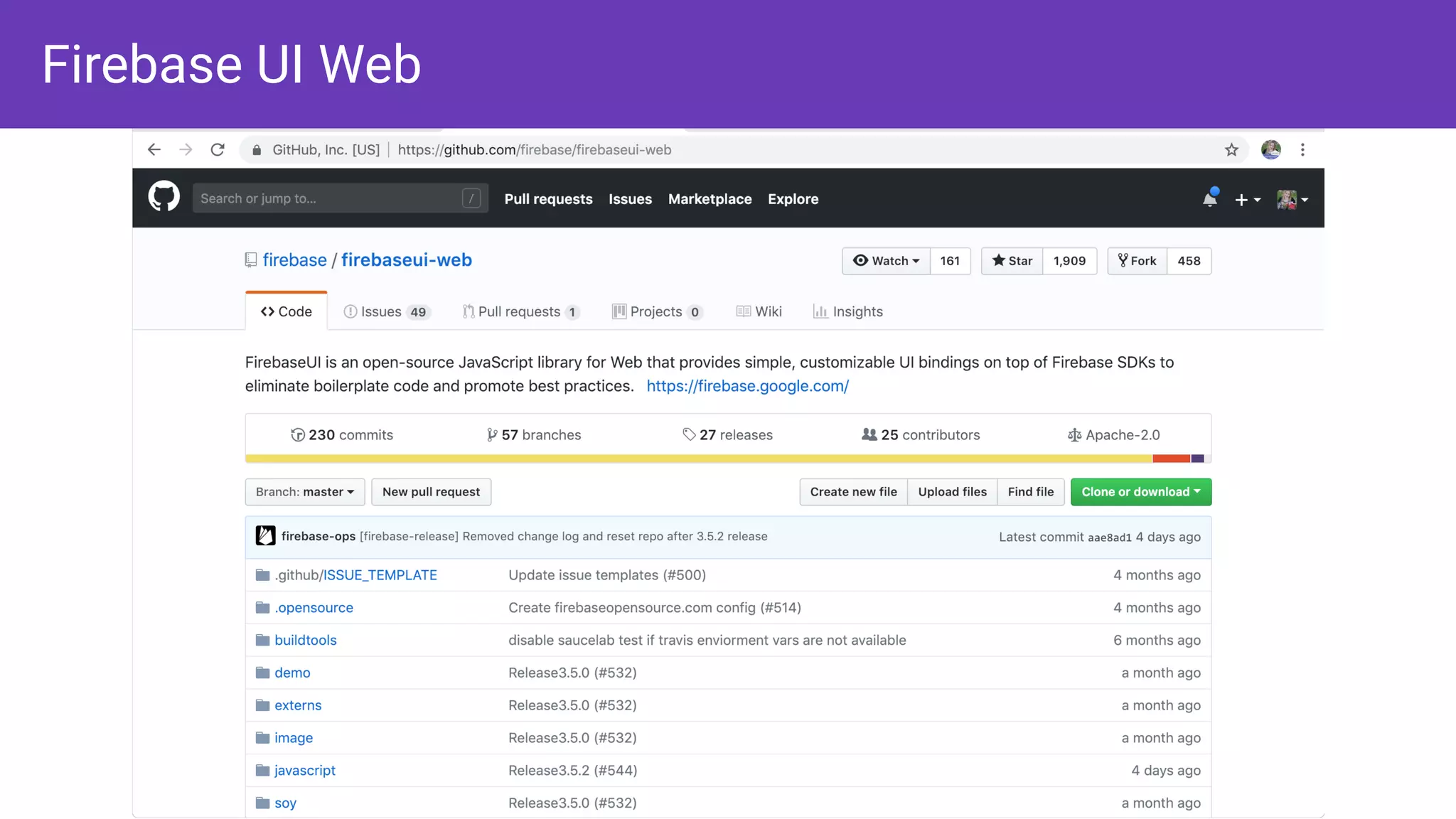Click the firebase-ops avatar in the commit row
This screenshot has height=819, width=1456.
[x=265, y=536]
